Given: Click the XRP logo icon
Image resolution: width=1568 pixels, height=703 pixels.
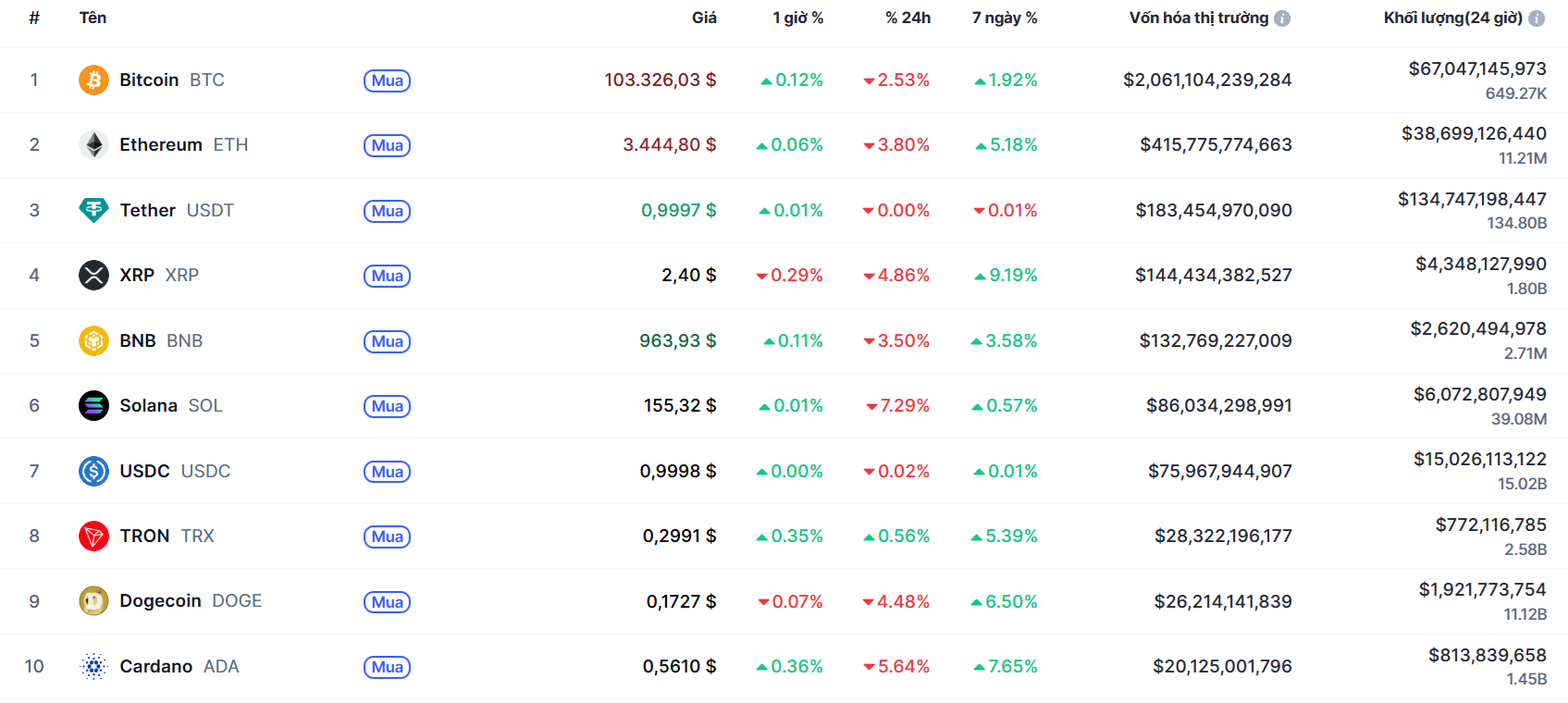Looking at the screenshot, I should (x=93, y=276).
